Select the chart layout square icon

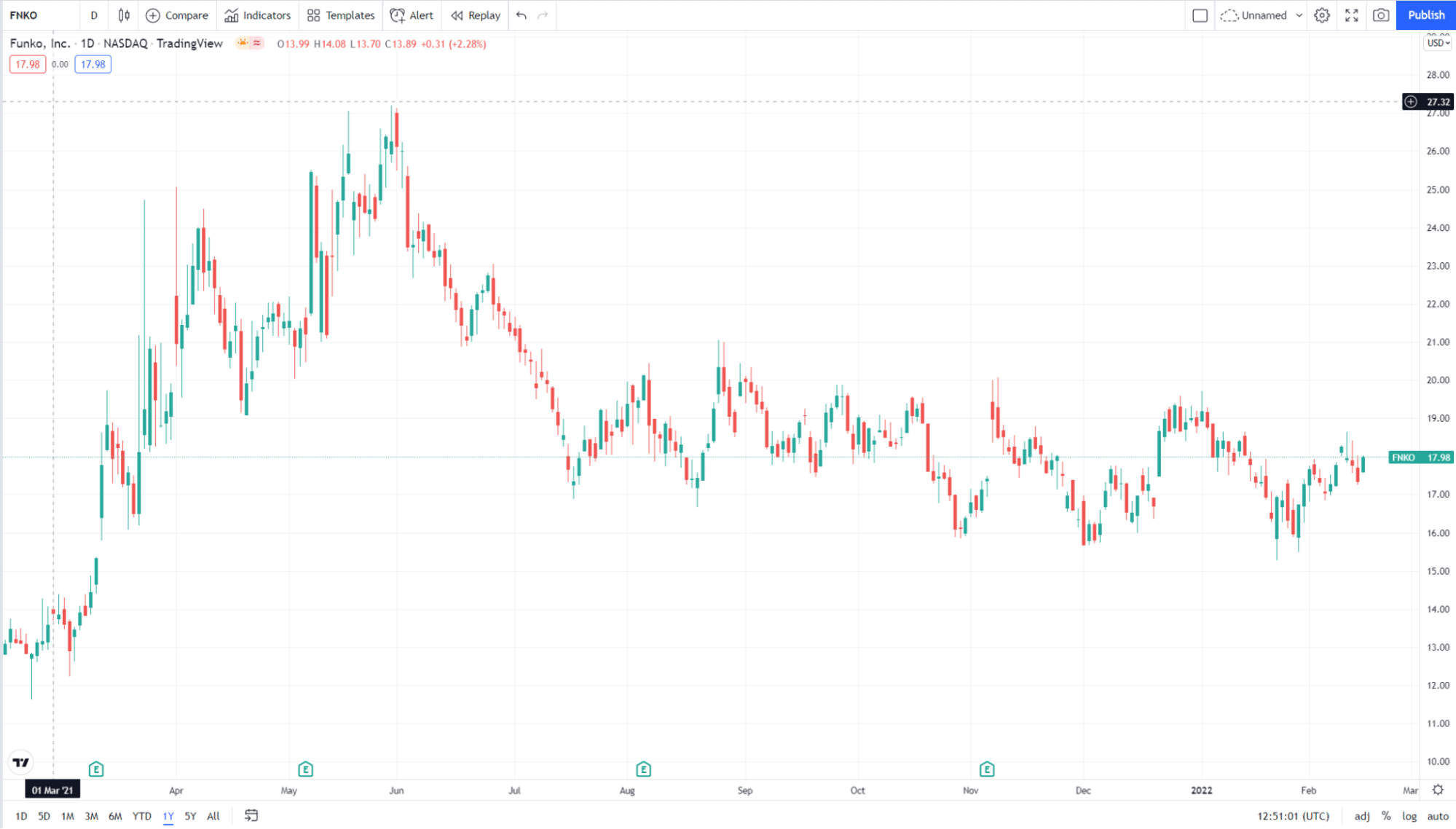(1200, 15)
